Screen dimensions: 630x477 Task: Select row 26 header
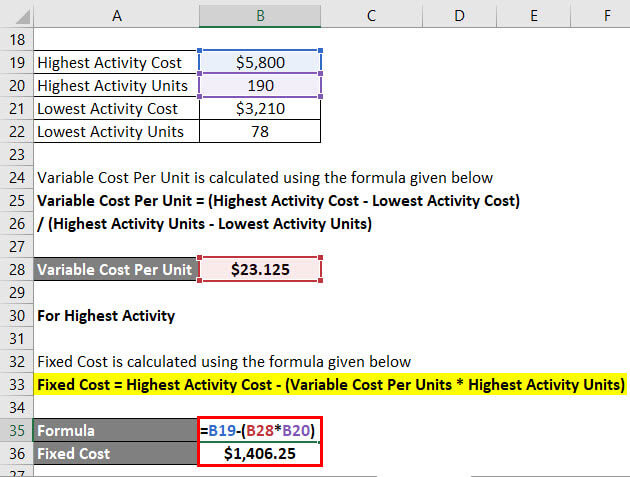coord(17,223)
